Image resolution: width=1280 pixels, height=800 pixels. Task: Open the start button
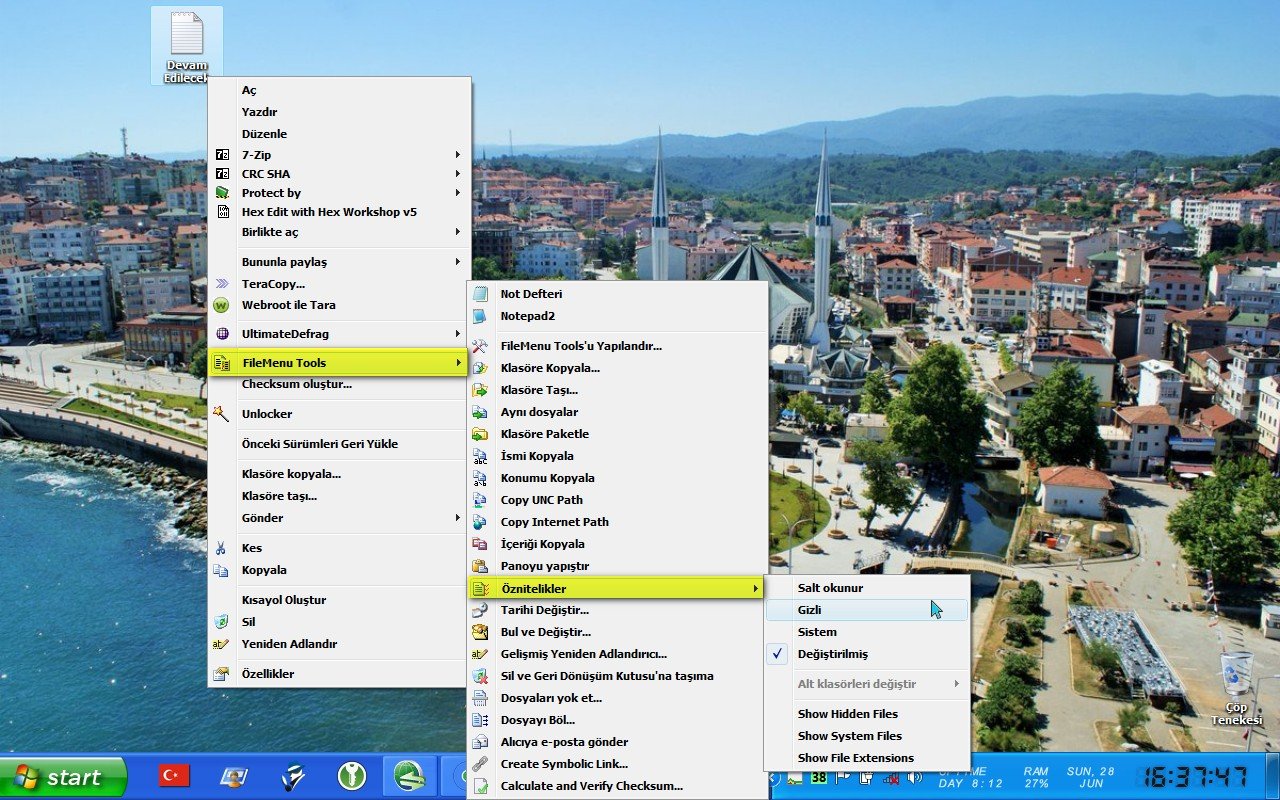[x=63, y=777]
